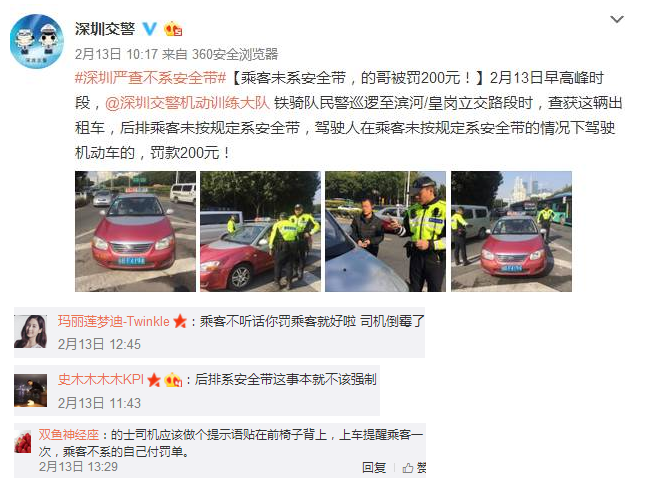Open 深圳交警 profile avatar
This screenshot has width=649, height=490.
coord(37,41)
